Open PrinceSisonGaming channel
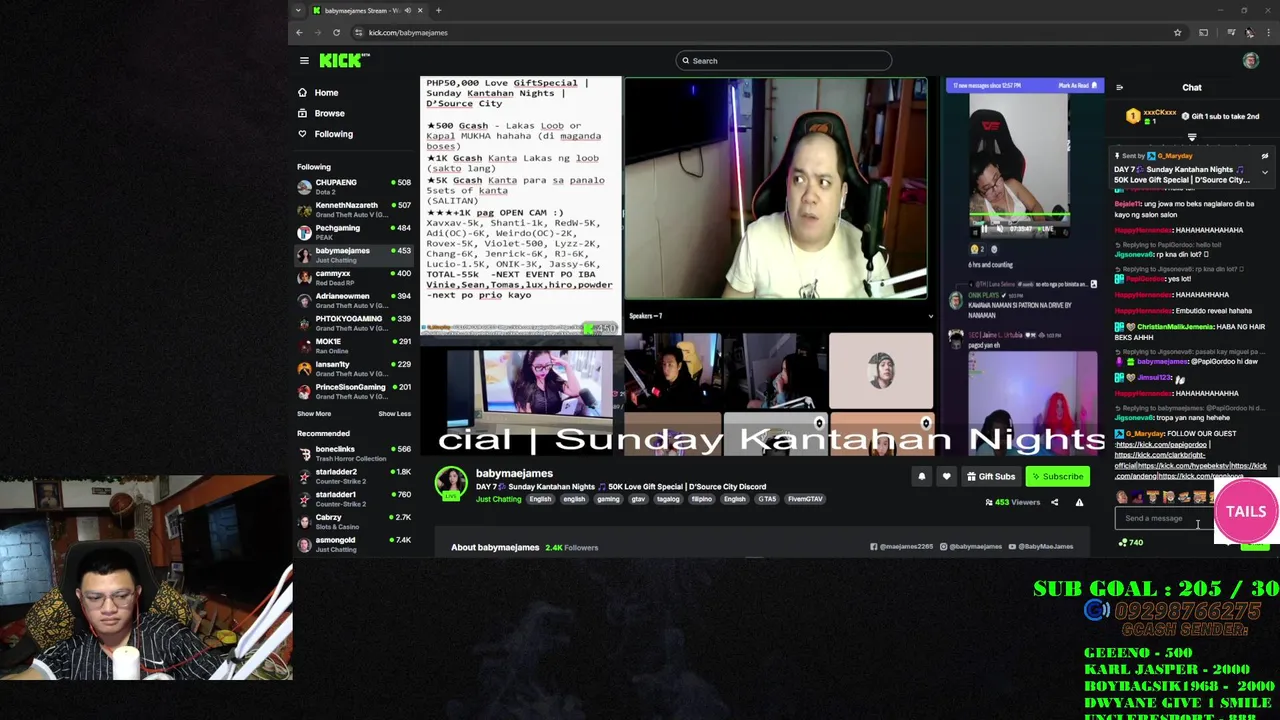 [354, 391]
